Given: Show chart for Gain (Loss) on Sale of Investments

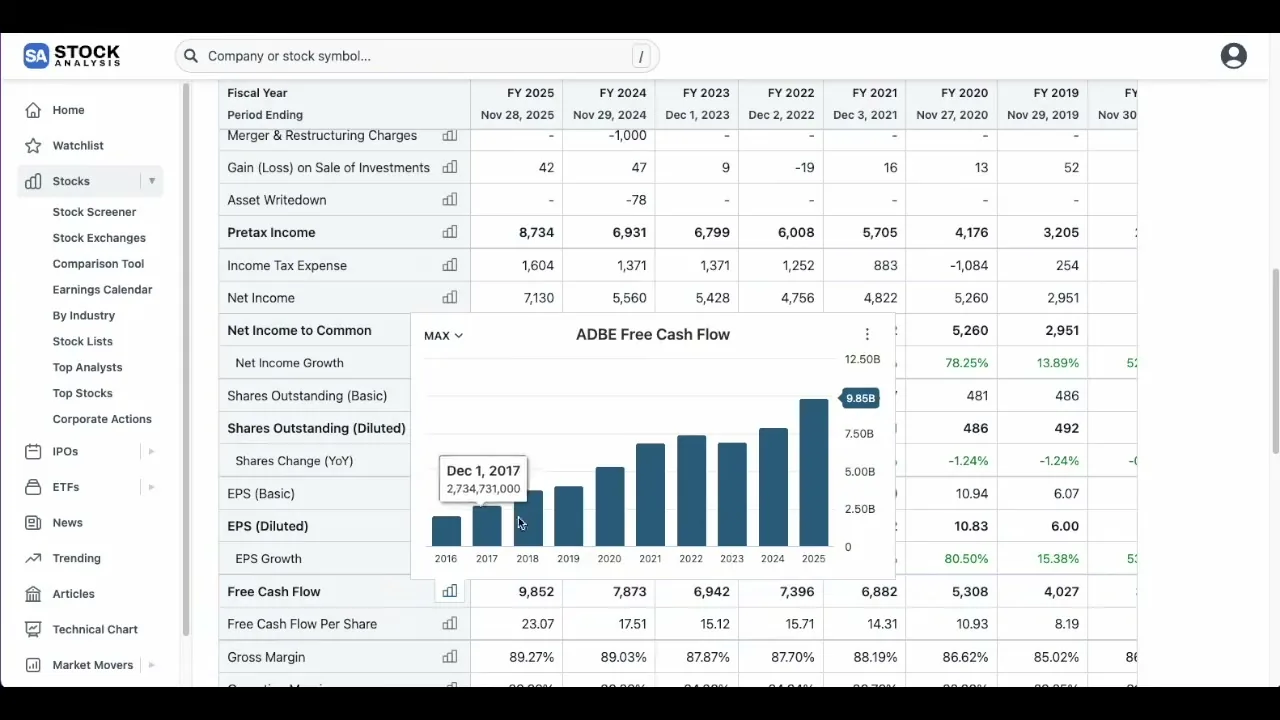Looking at the screenshot, I should point(450,168).
